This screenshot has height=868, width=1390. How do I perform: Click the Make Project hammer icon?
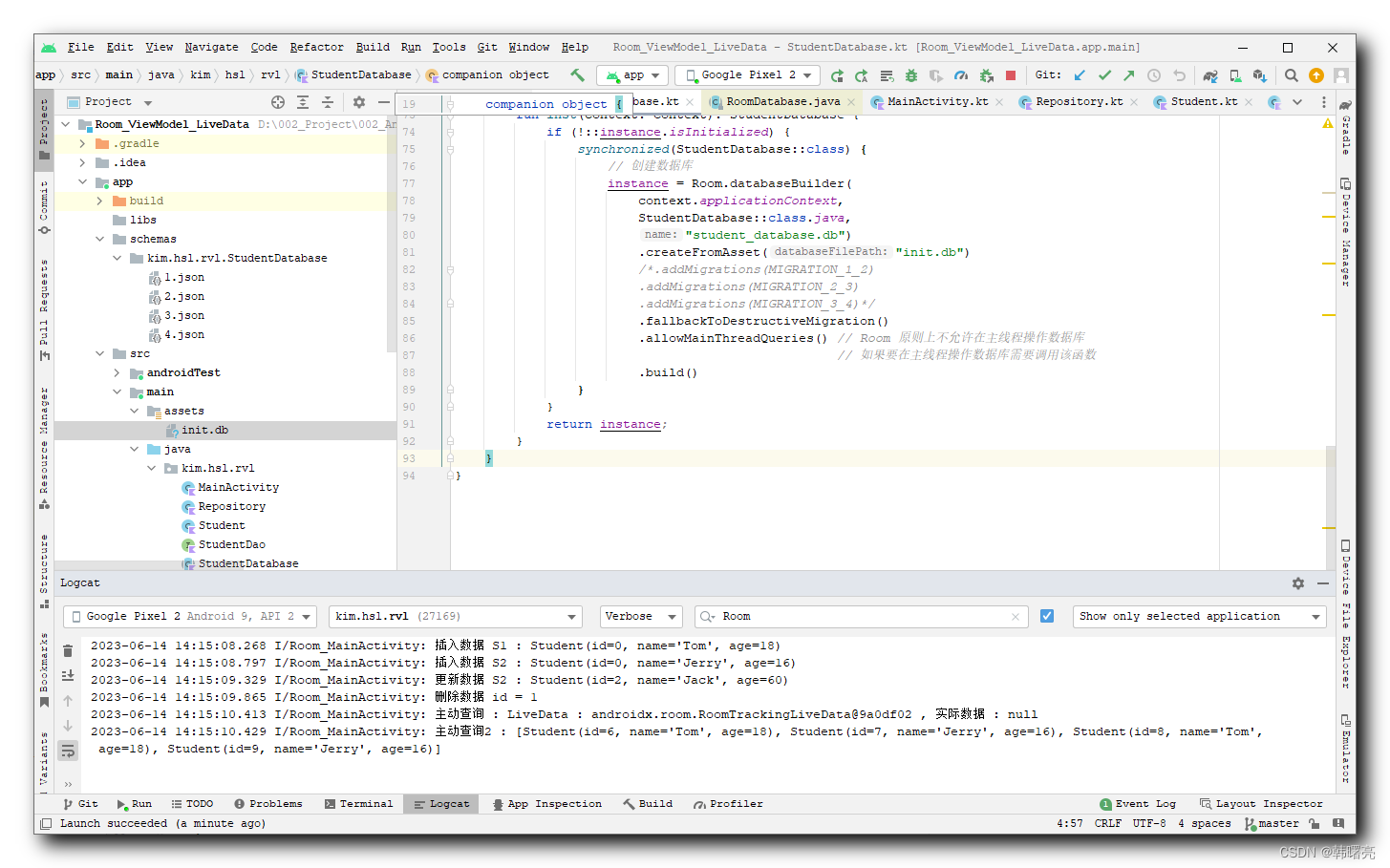(x=577, y=74)
